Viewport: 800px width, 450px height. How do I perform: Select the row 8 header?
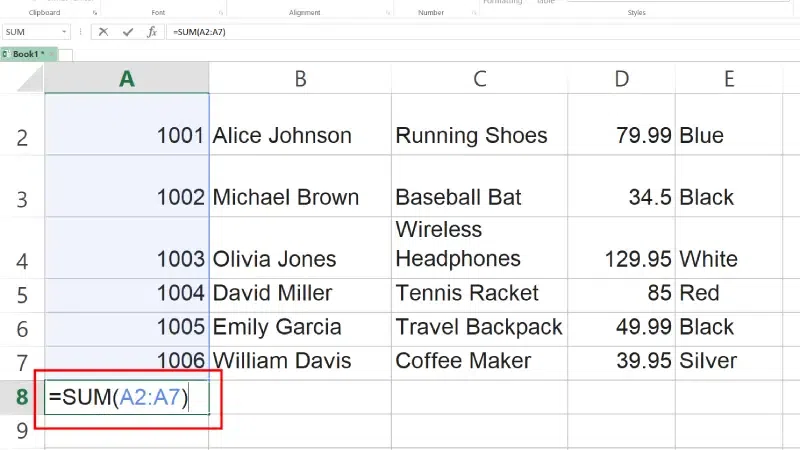coord(22,397)
